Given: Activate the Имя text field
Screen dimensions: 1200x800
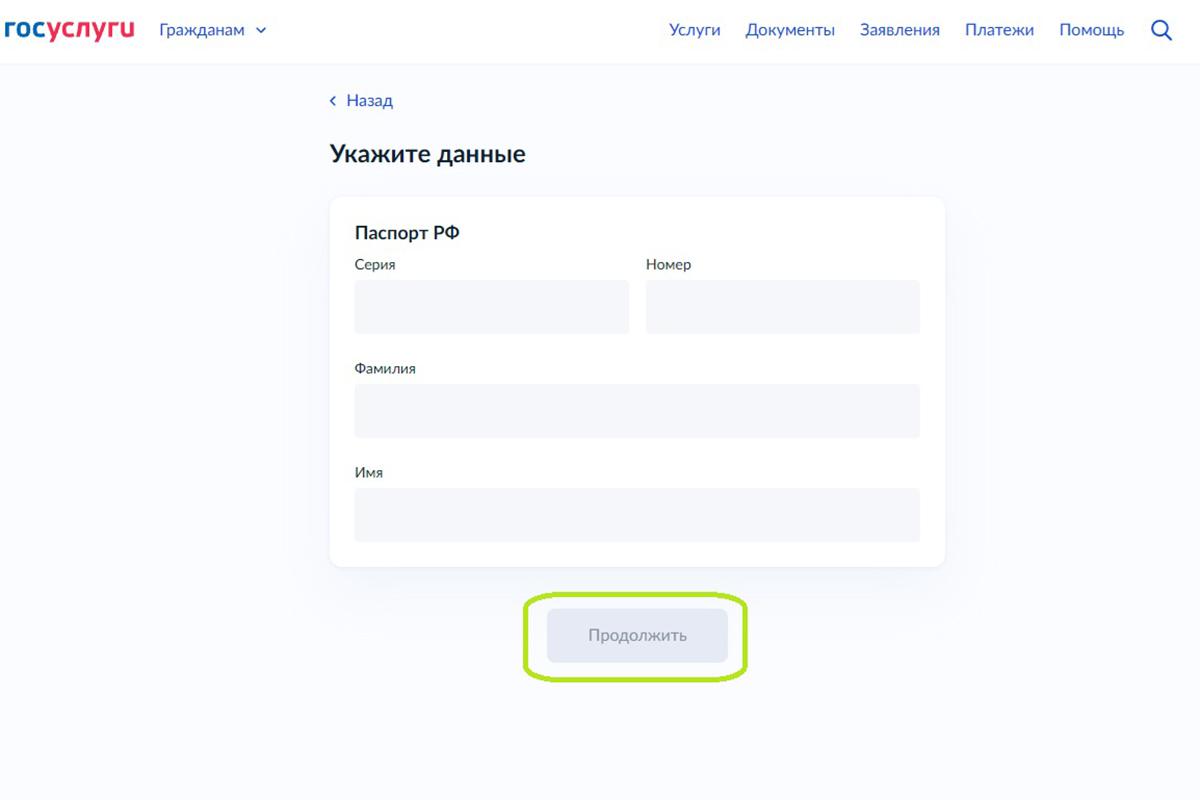Looking at the screenshot, I should tap(636, 515).
